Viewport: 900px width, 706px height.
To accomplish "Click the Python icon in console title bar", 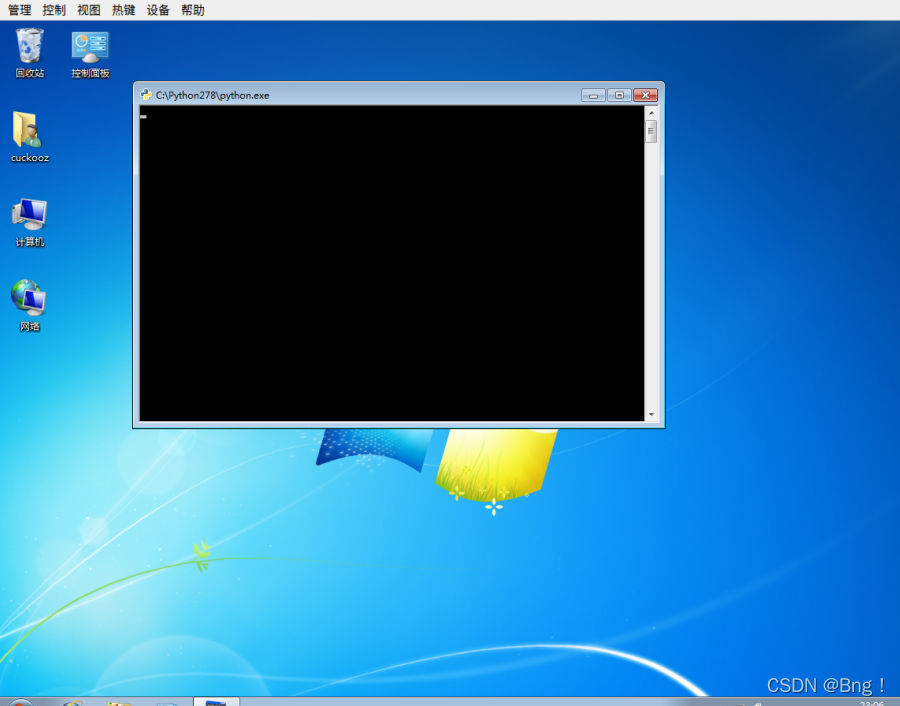I will click(146, 95).
